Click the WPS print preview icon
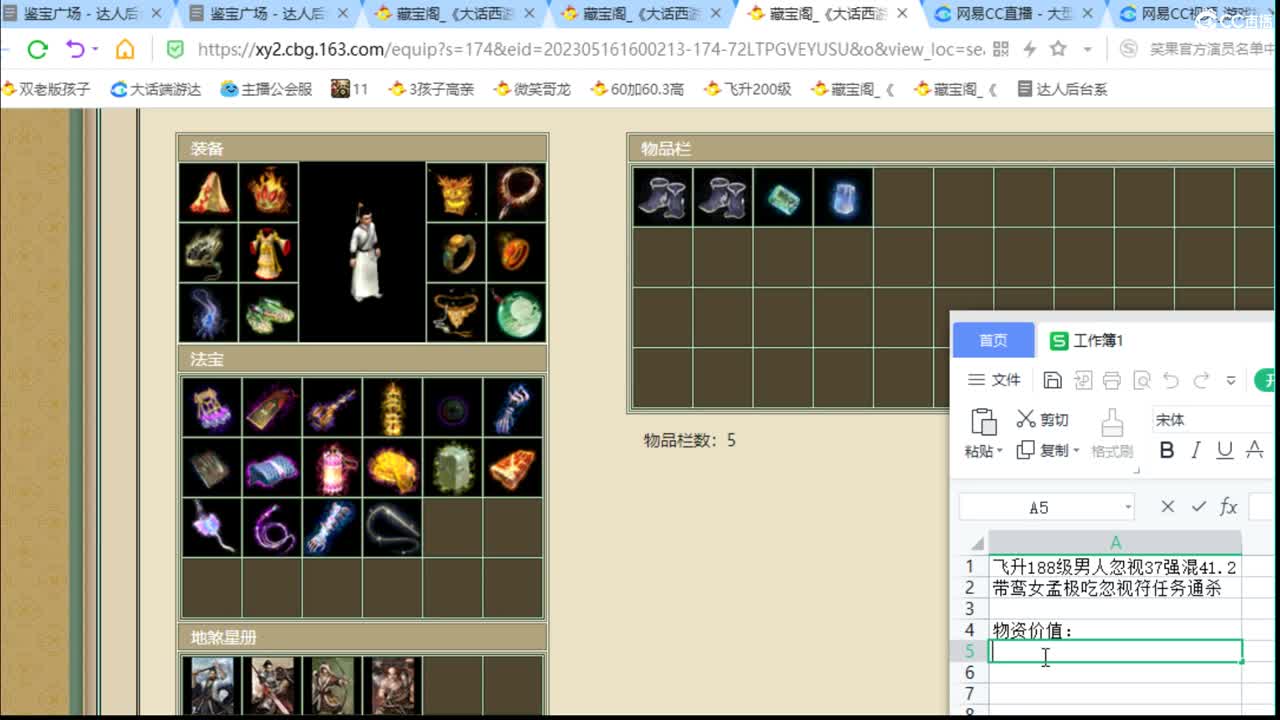Screen dimensions: 1280x720 pos(1142,380)
